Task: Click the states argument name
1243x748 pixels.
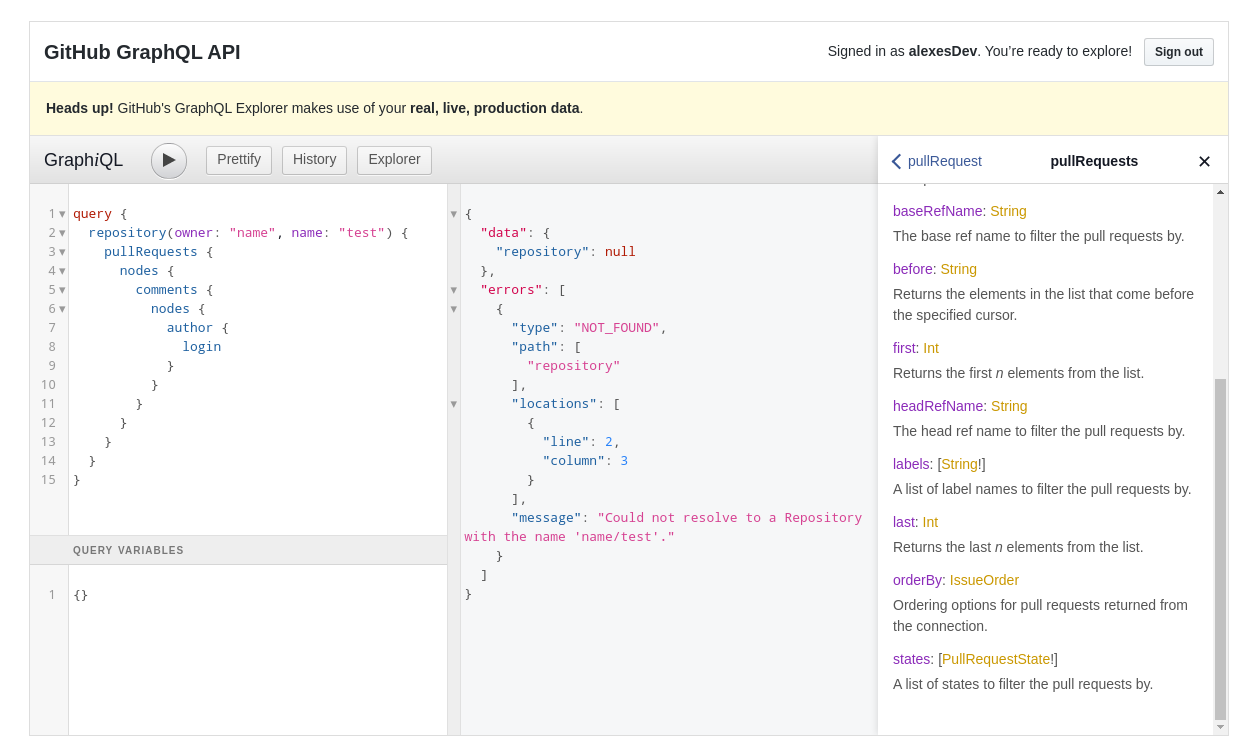Action: 911,659
